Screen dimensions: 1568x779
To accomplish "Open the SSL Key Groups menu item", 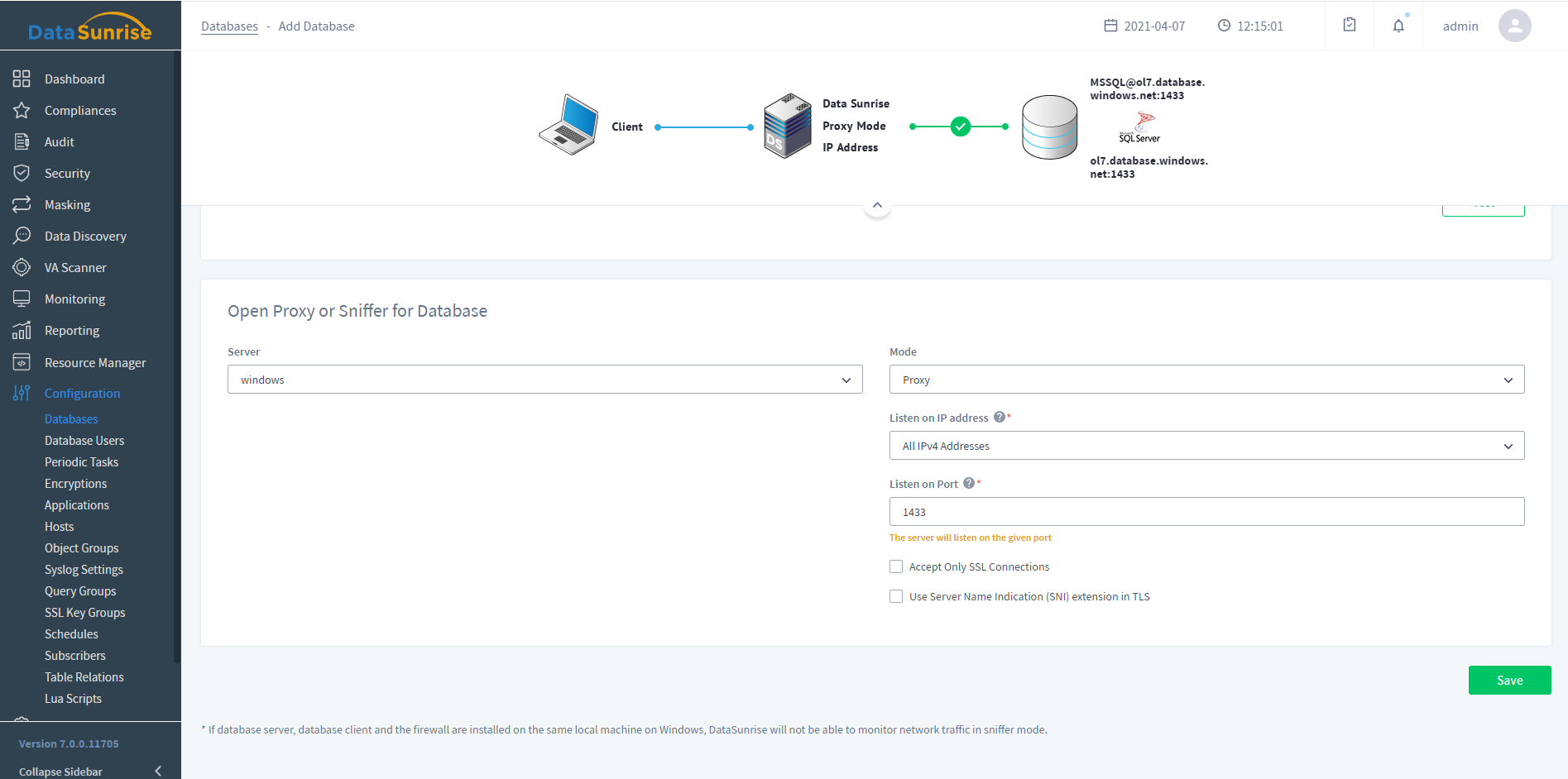I will [x=85, y=613].
